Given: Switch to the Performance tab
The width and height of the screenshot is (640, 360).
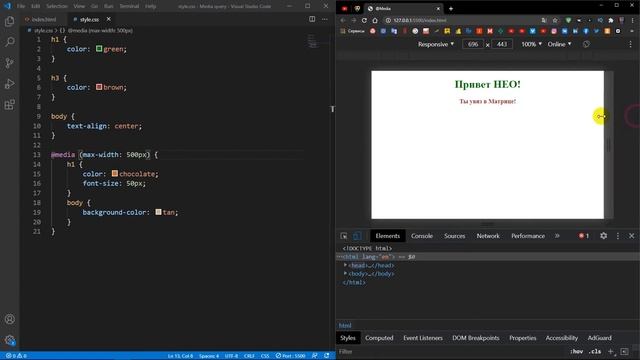Looking at the screenshot, I should pos(528,236).
